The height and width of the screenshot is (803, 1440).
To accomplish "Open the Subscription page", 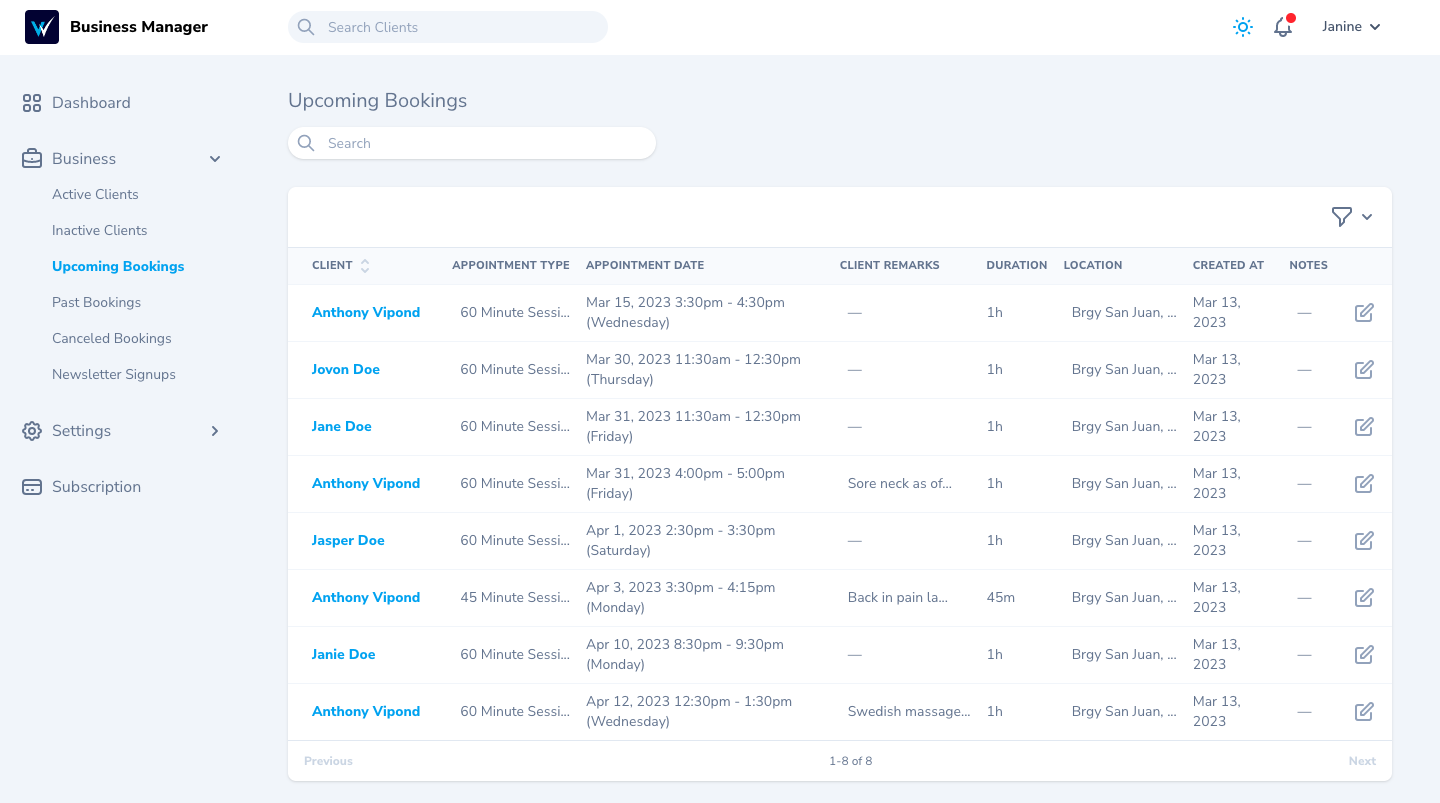I will 96,487.
